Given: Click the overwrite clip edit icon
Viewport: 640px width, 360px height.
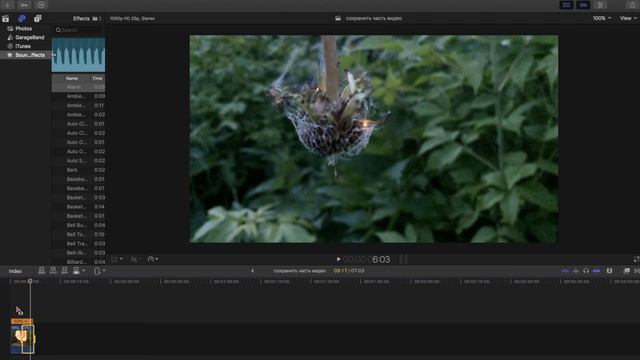Looking at the screenshot, I should coord(76,271).
